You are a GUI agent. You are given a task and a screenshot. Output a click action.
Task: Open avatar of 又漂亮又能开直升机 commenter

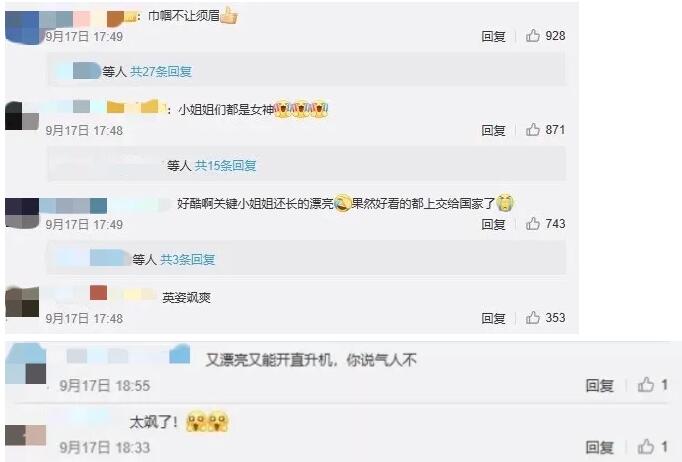[x=26, y=364]
